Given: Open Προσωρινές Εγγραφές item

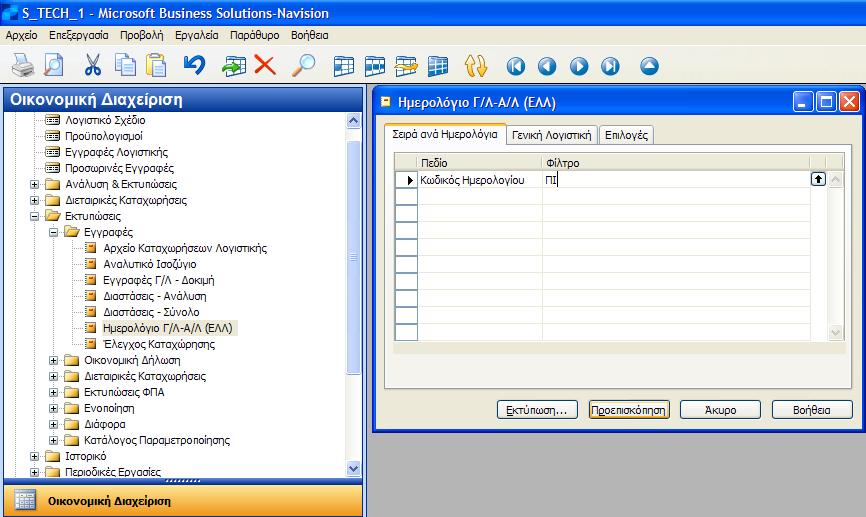Looking at the screenshot, I should (x=119, y=168).
